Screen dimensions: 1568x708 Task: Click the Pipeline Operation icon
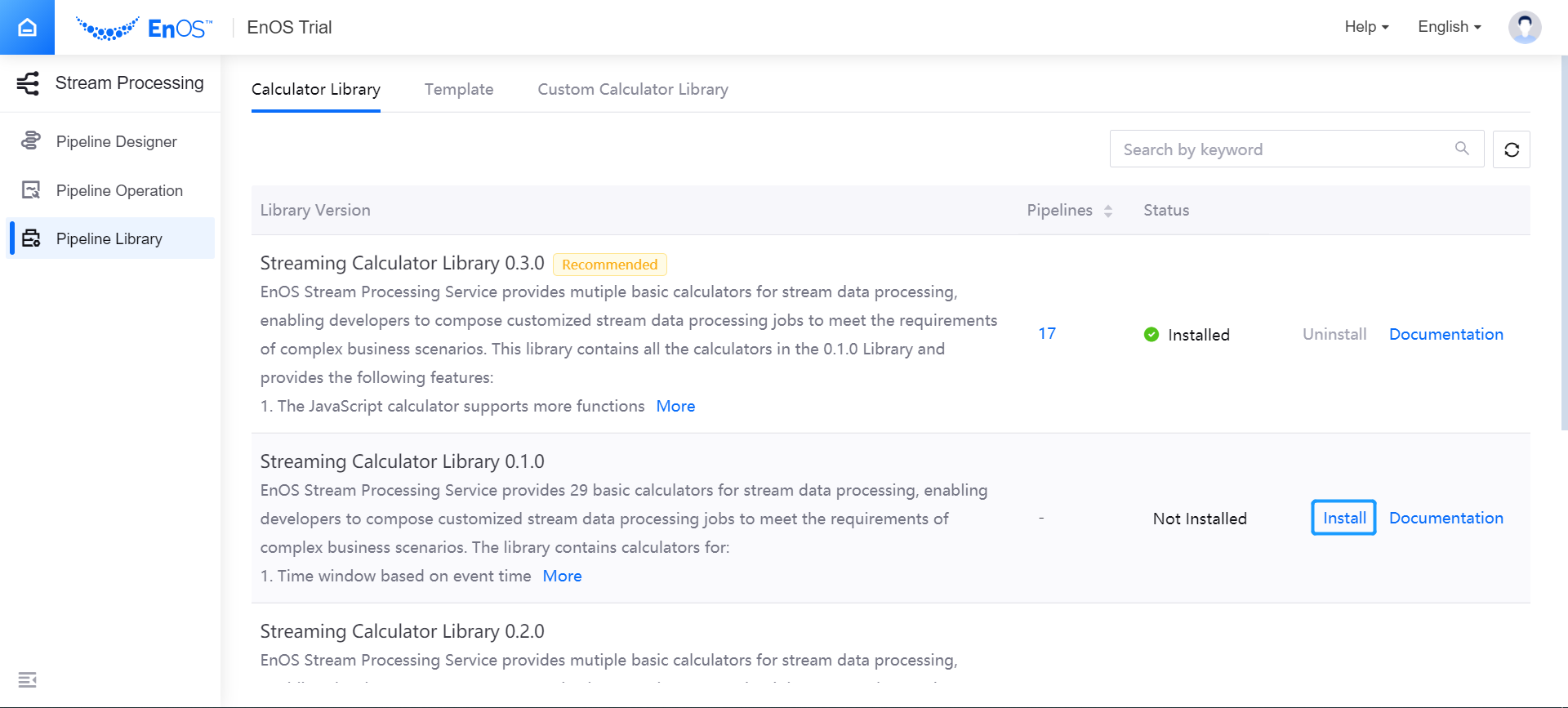(x=31, y=190)
